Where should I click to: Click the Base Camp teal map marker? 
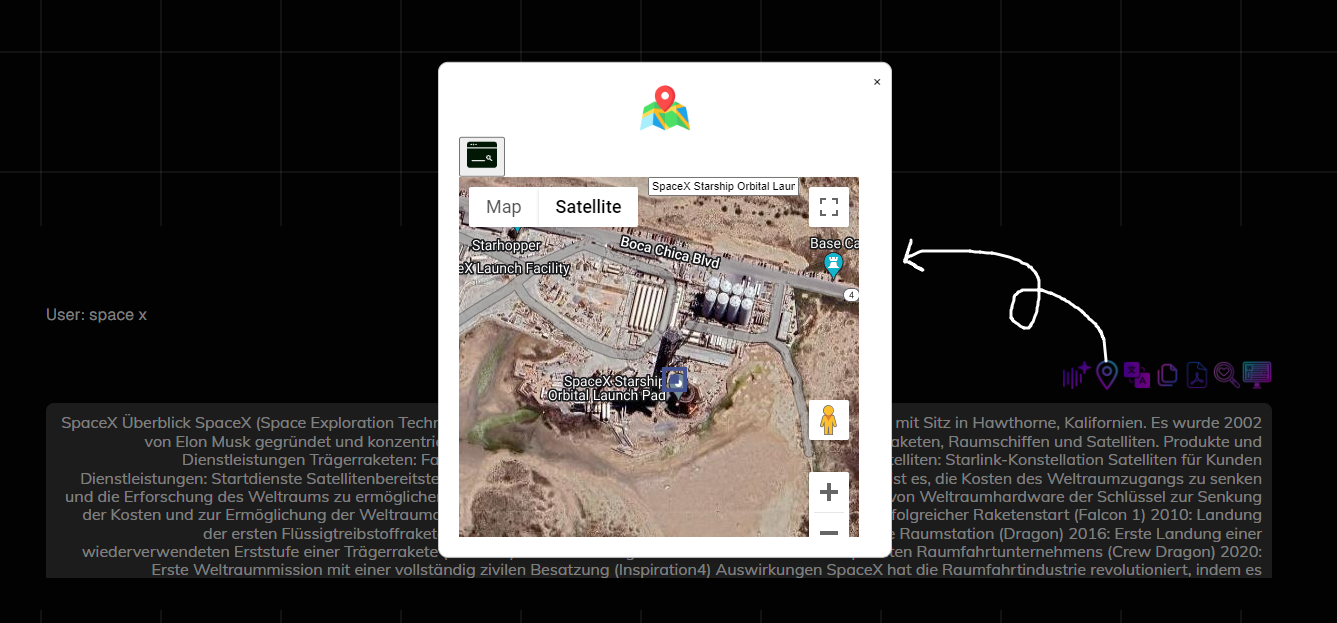pyautogui.click(x=833, y=265)
